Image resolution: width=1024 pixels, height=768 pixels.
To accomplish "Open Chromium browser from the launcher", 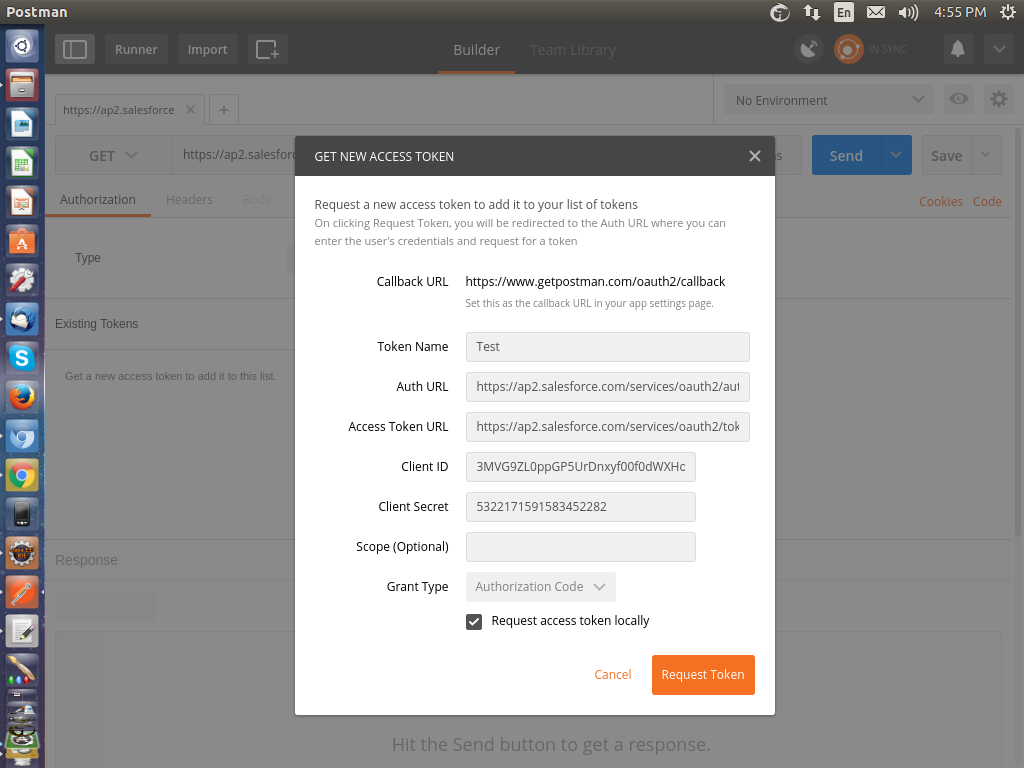I will 22,436.
